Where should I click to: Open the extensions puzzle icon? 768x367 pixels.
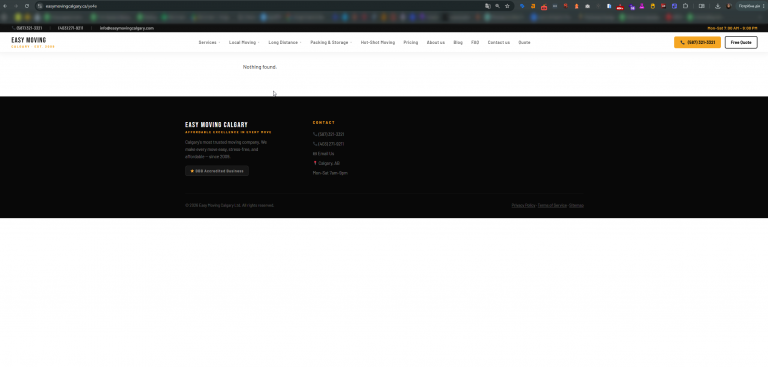click(685, 6)
